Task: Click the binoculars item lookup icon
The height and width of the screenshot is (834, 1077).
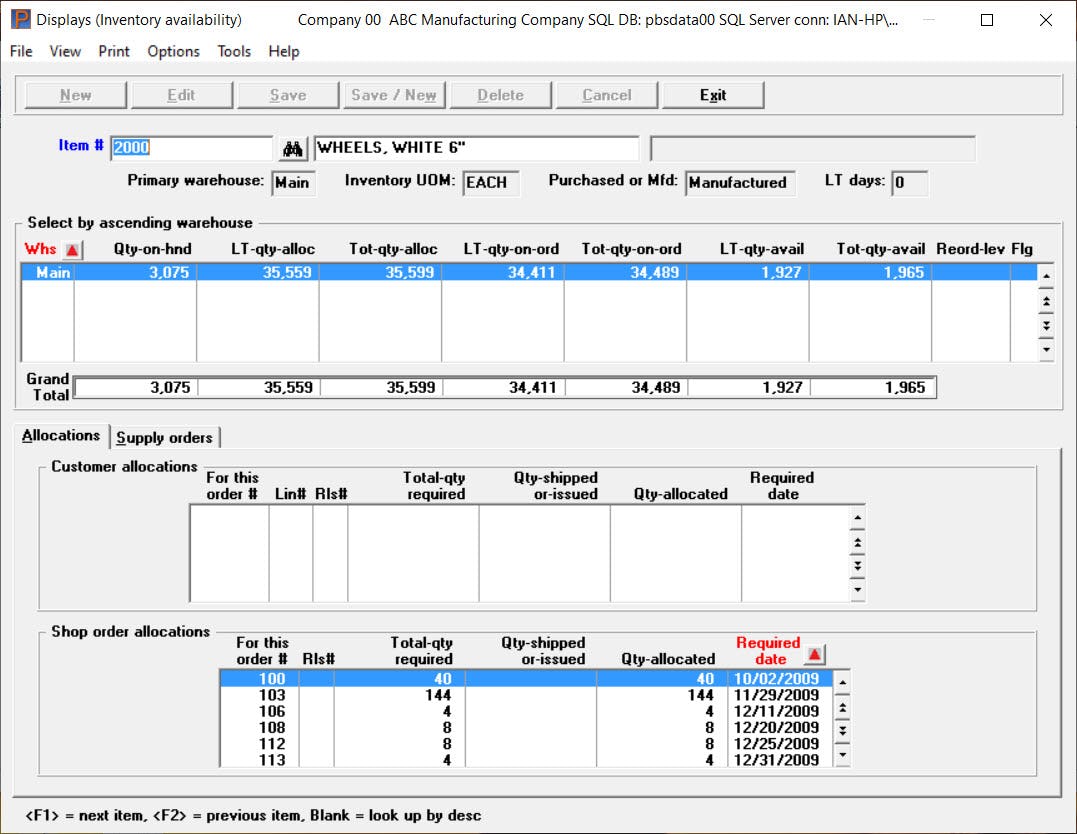Action: pyautogui.click(x=292, y=147)
